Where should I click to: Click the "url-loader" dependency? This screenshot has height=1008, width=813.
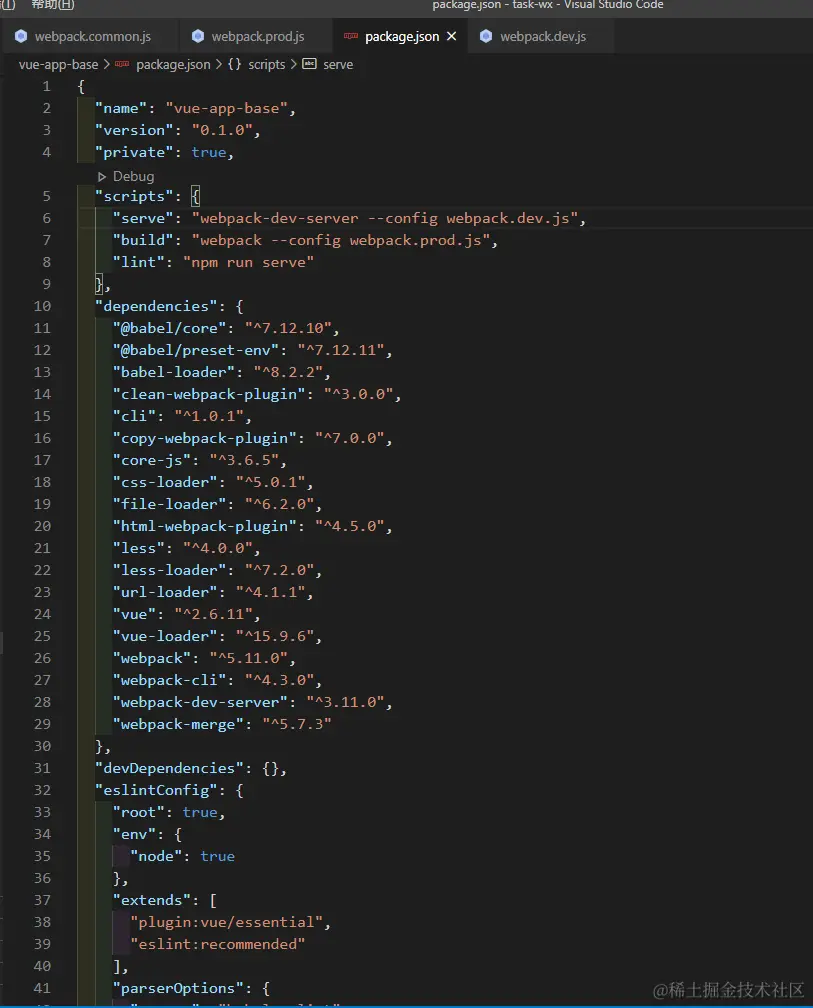tap(165, 592)
